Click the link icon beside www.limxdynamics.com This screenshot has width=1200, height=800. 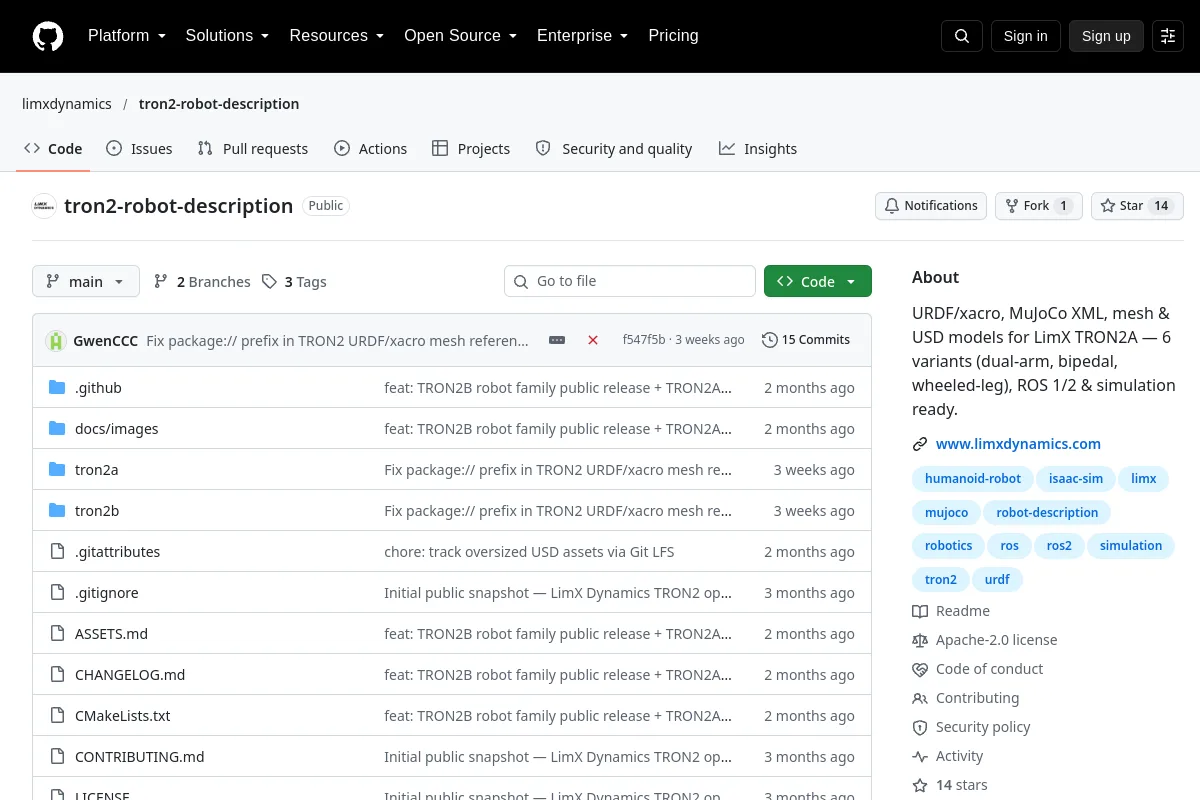click(920, 444)
